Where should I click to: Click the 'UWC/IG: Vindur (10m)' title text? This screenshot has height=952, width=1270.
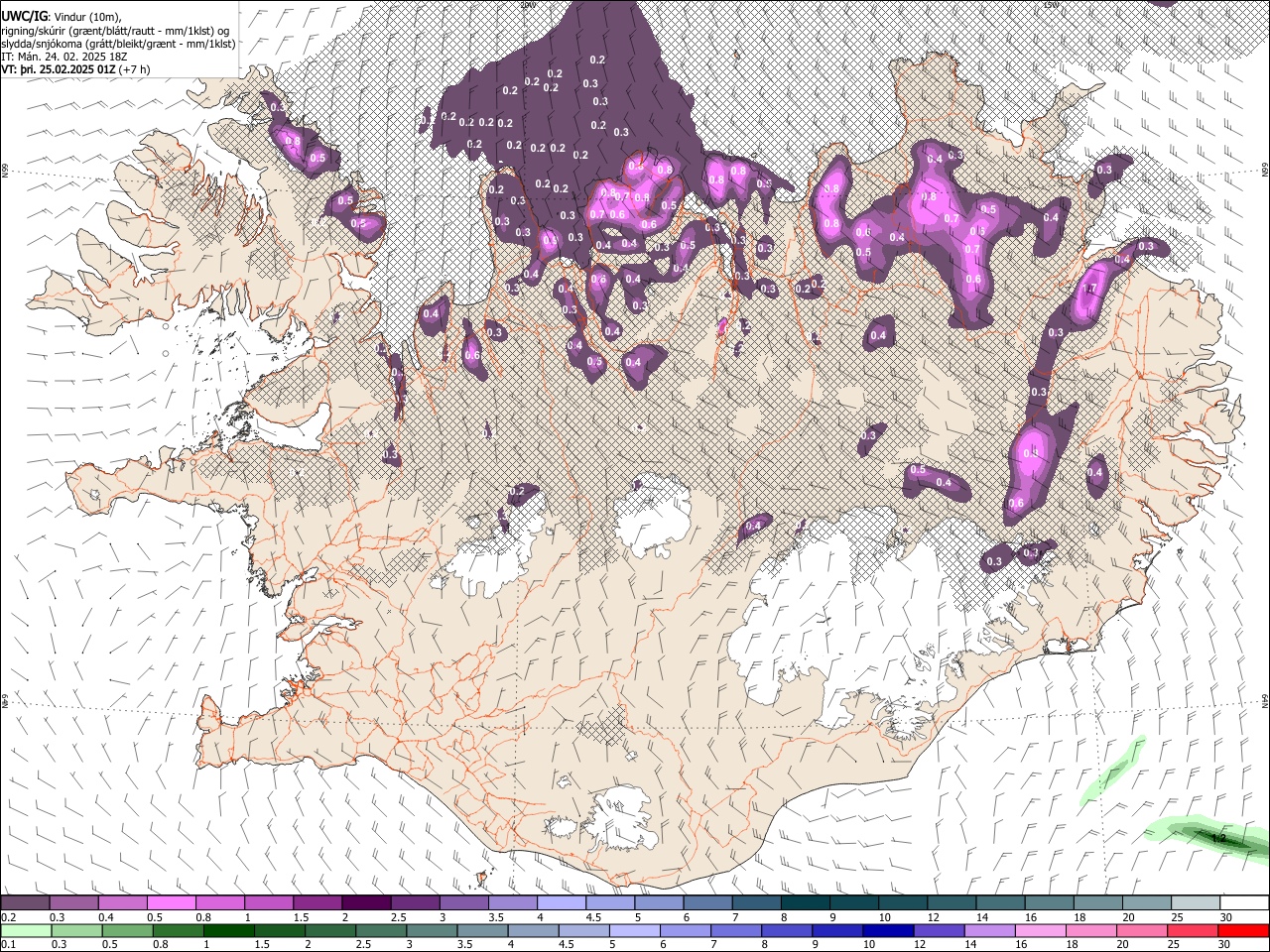click(x=62, y=17)
